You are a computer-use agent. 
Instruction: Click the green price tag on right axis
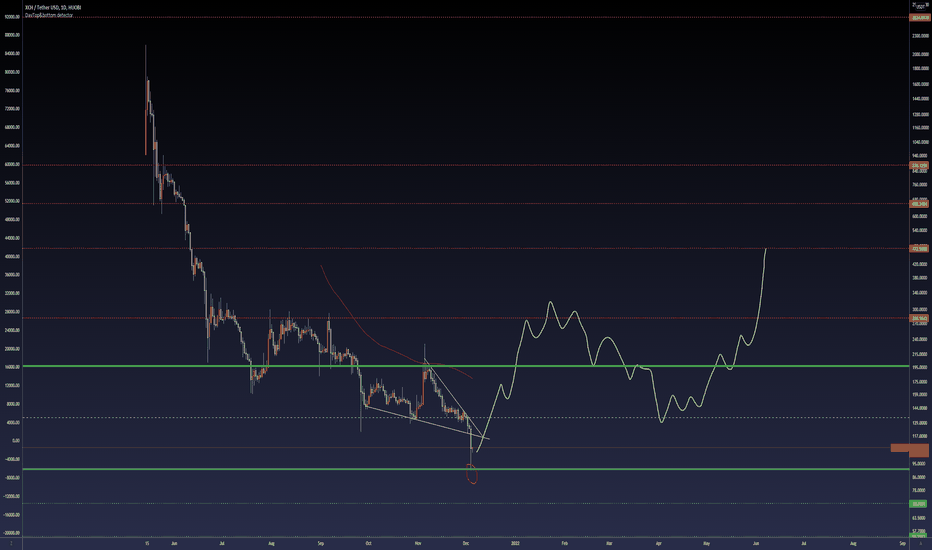919,504
